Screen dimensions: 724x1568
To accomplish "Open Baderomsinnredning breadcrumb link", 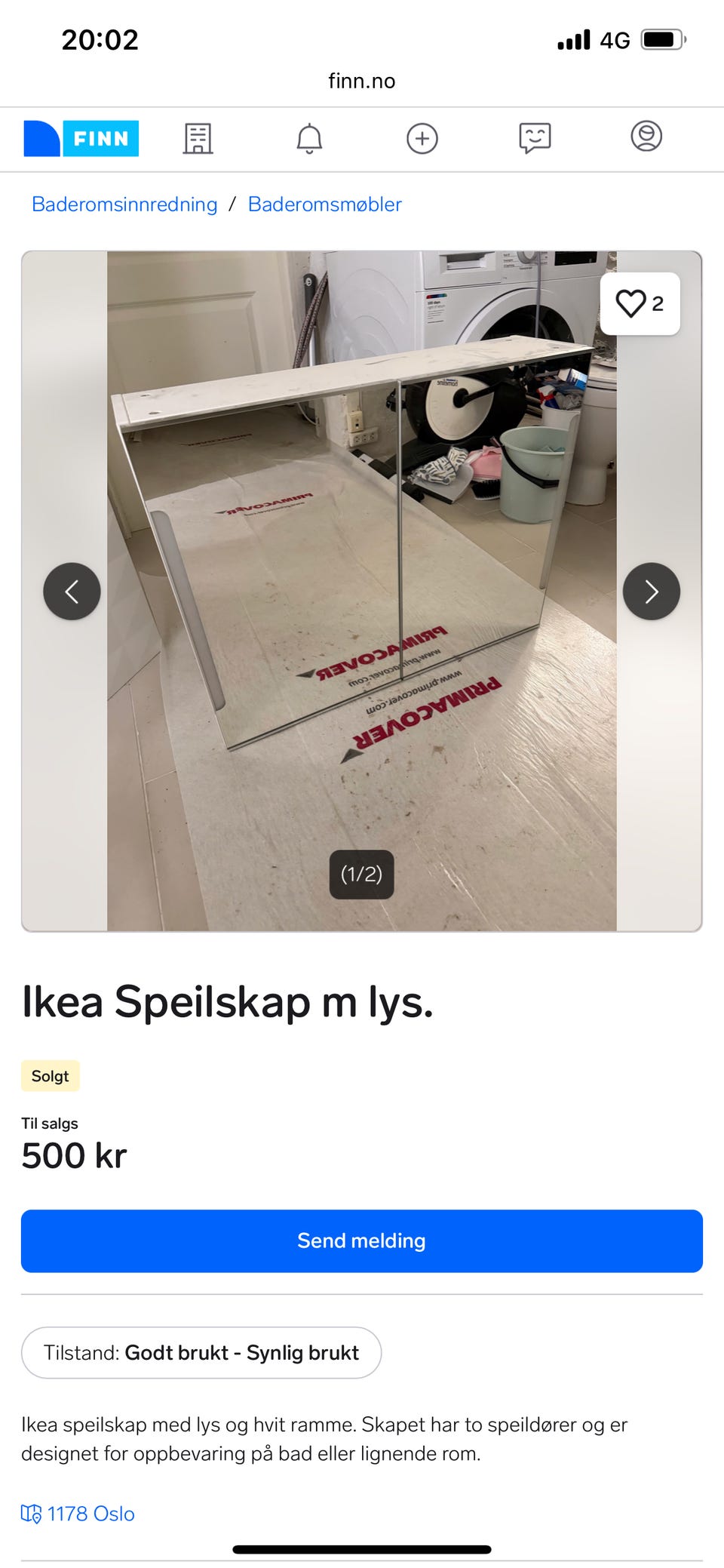I will coord(124,204).
